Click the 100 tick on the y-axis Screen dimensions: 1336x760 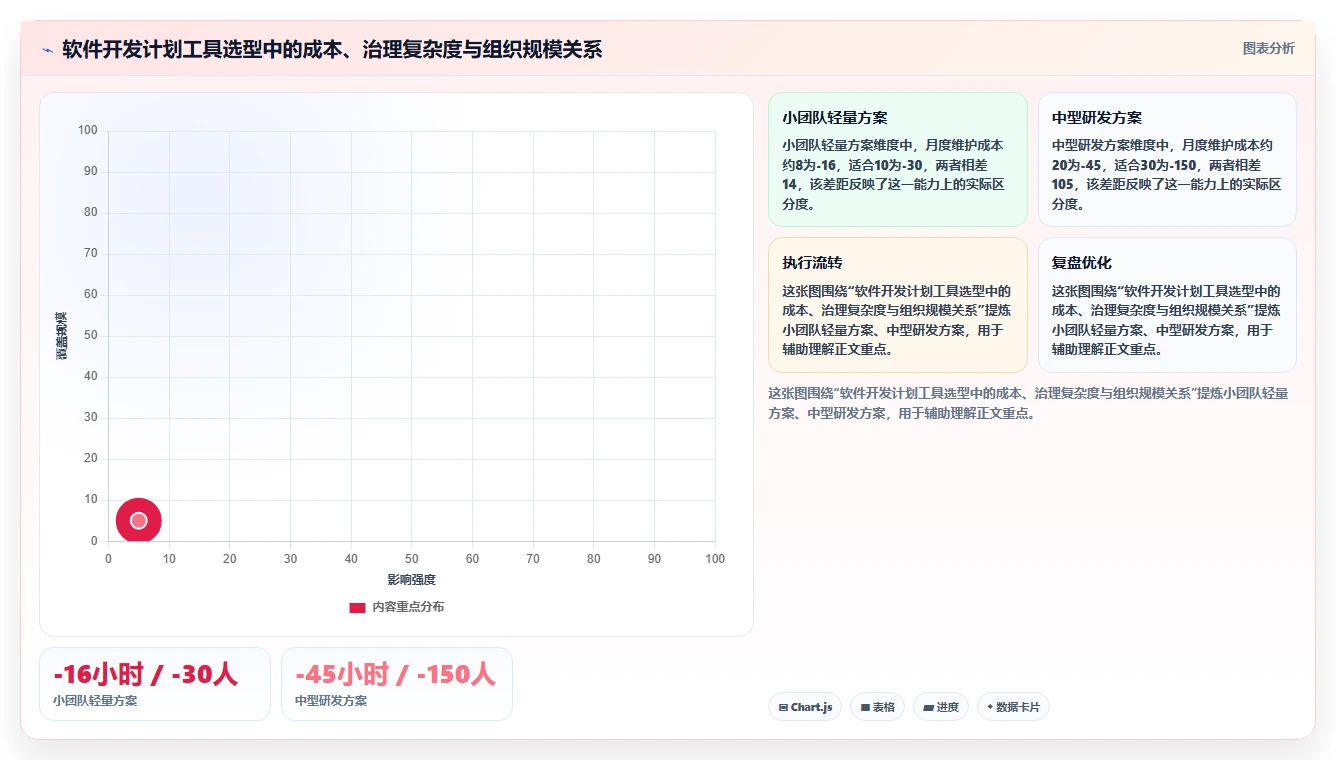click(x=88, y=130)
